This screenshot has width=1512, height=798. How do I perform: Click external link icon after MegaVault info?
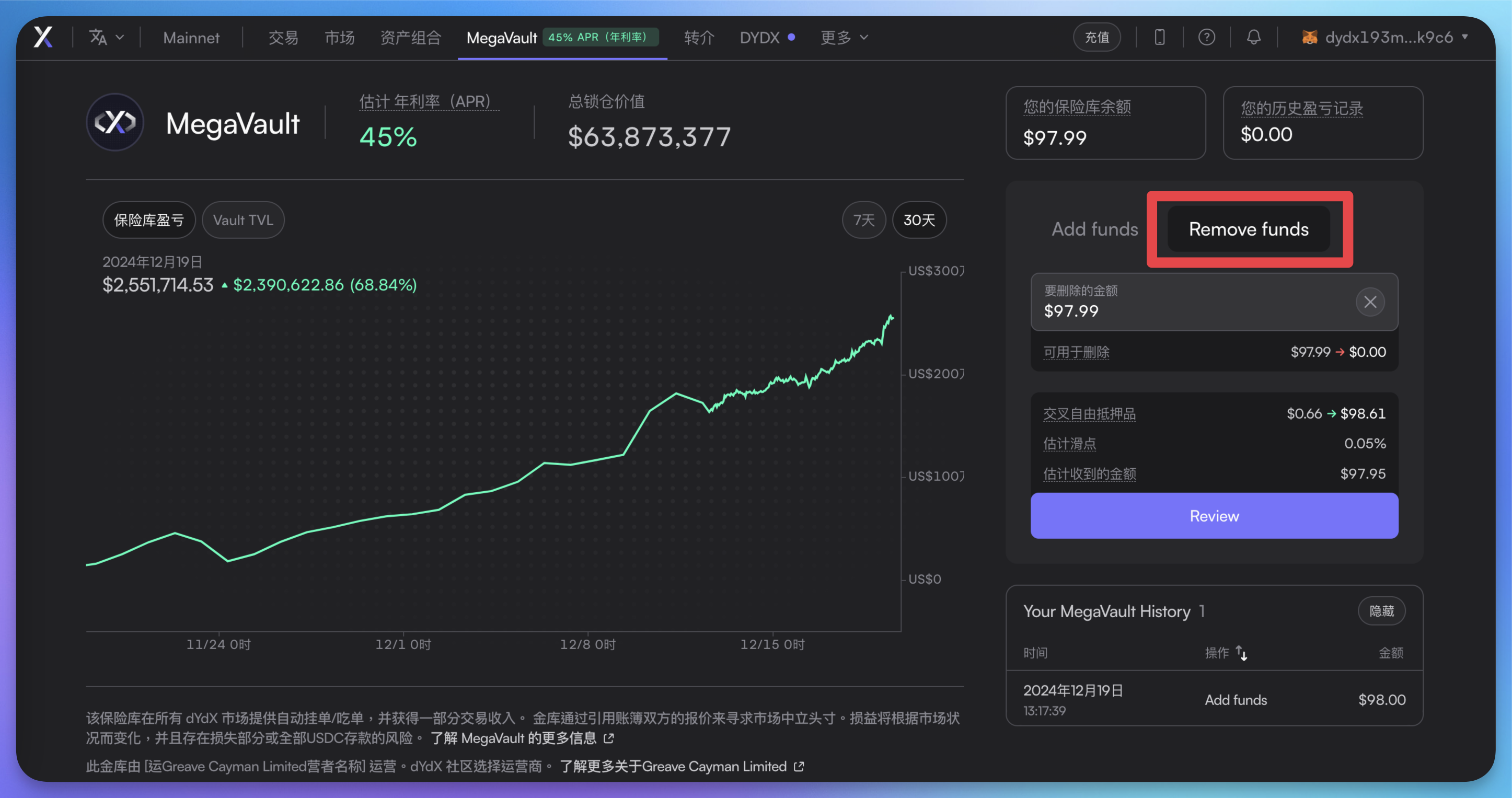[x=609, y=738]
